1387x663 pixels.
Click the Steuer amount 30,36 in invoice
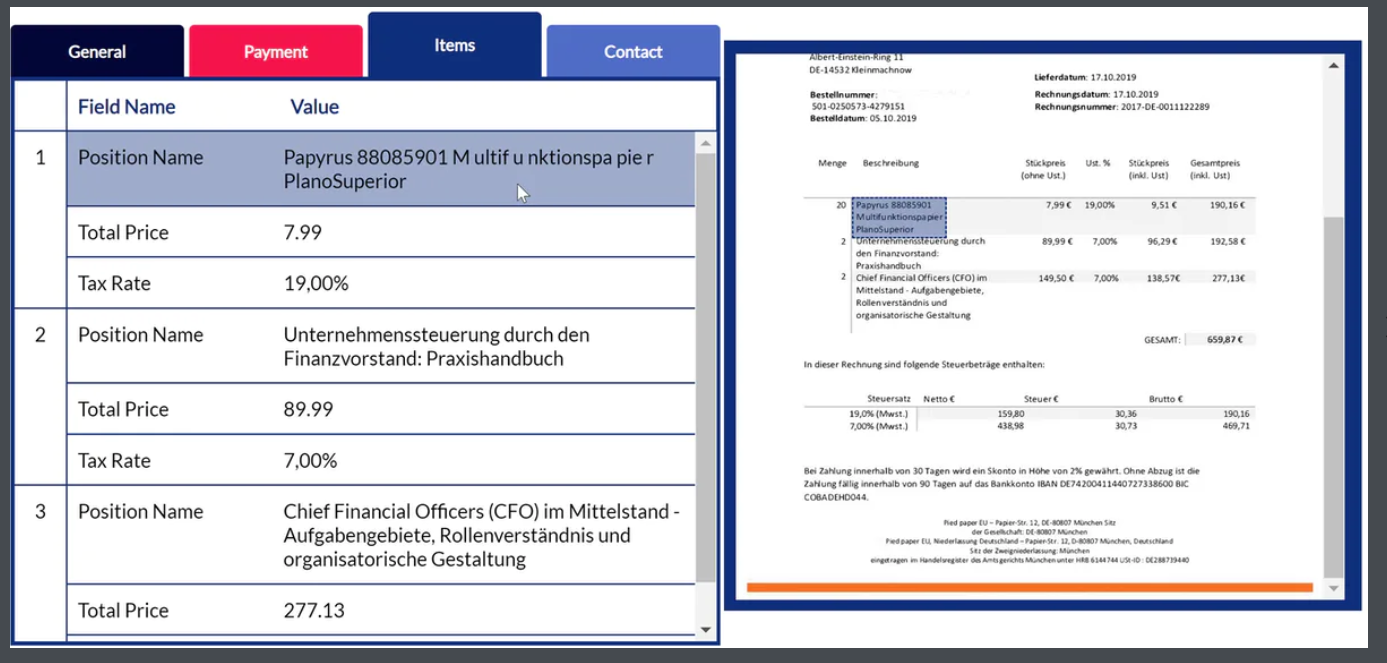[1126, 412]
